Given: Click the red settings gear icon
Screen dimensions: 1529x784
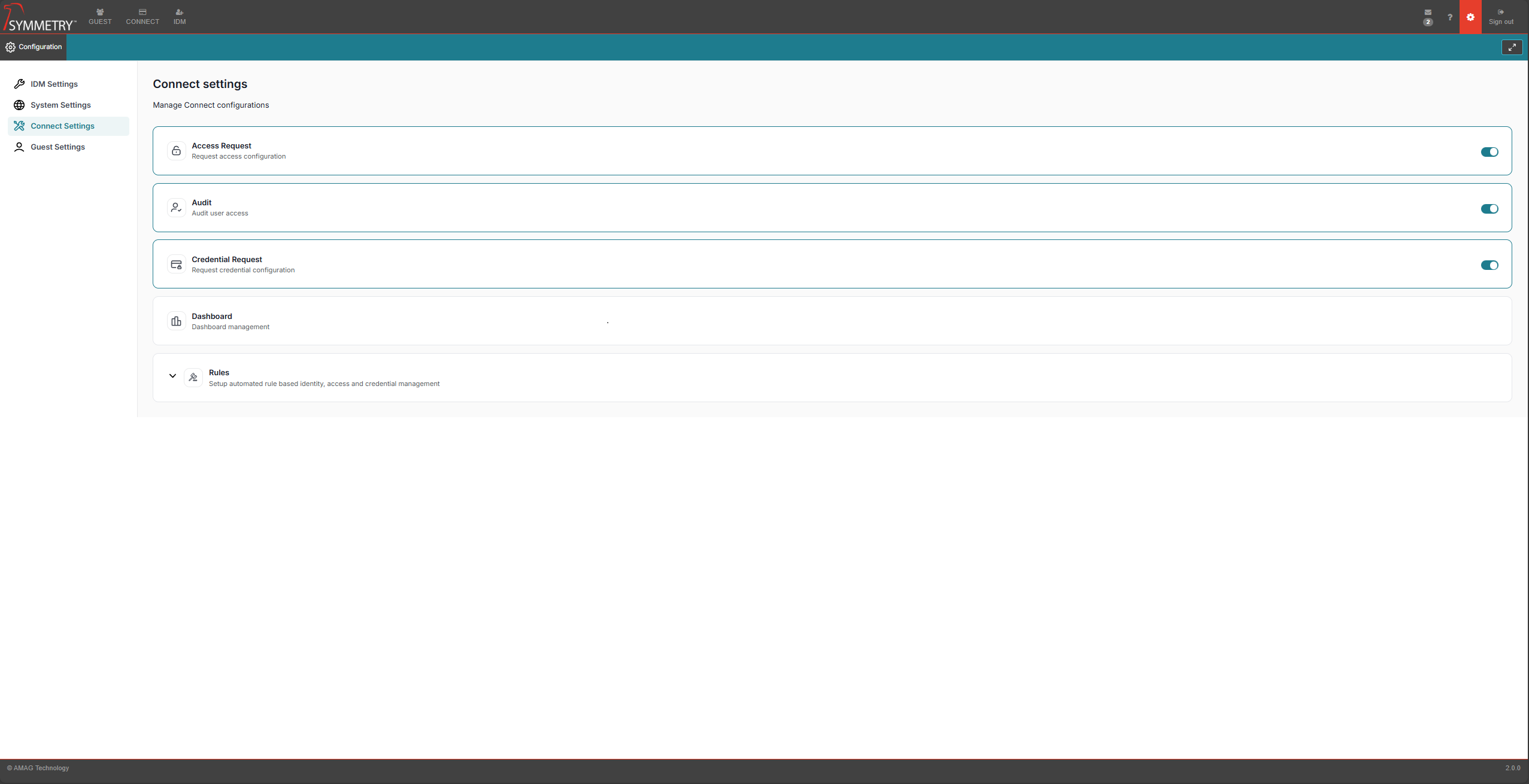Looking at the screenshot, I should pyautogui.click(x=1470, y=17).
